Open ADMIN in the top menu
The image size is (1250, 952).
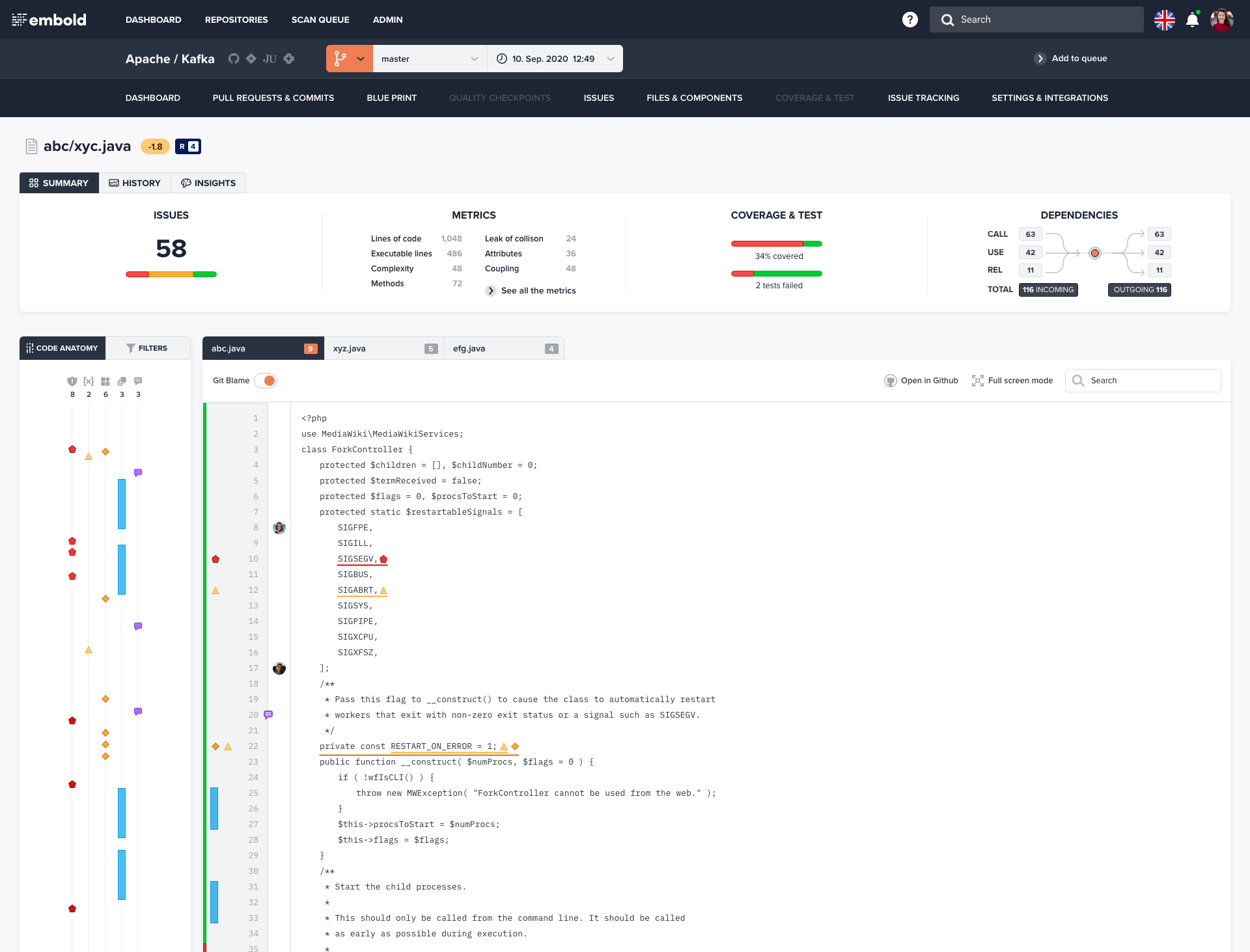coord(388,20)
